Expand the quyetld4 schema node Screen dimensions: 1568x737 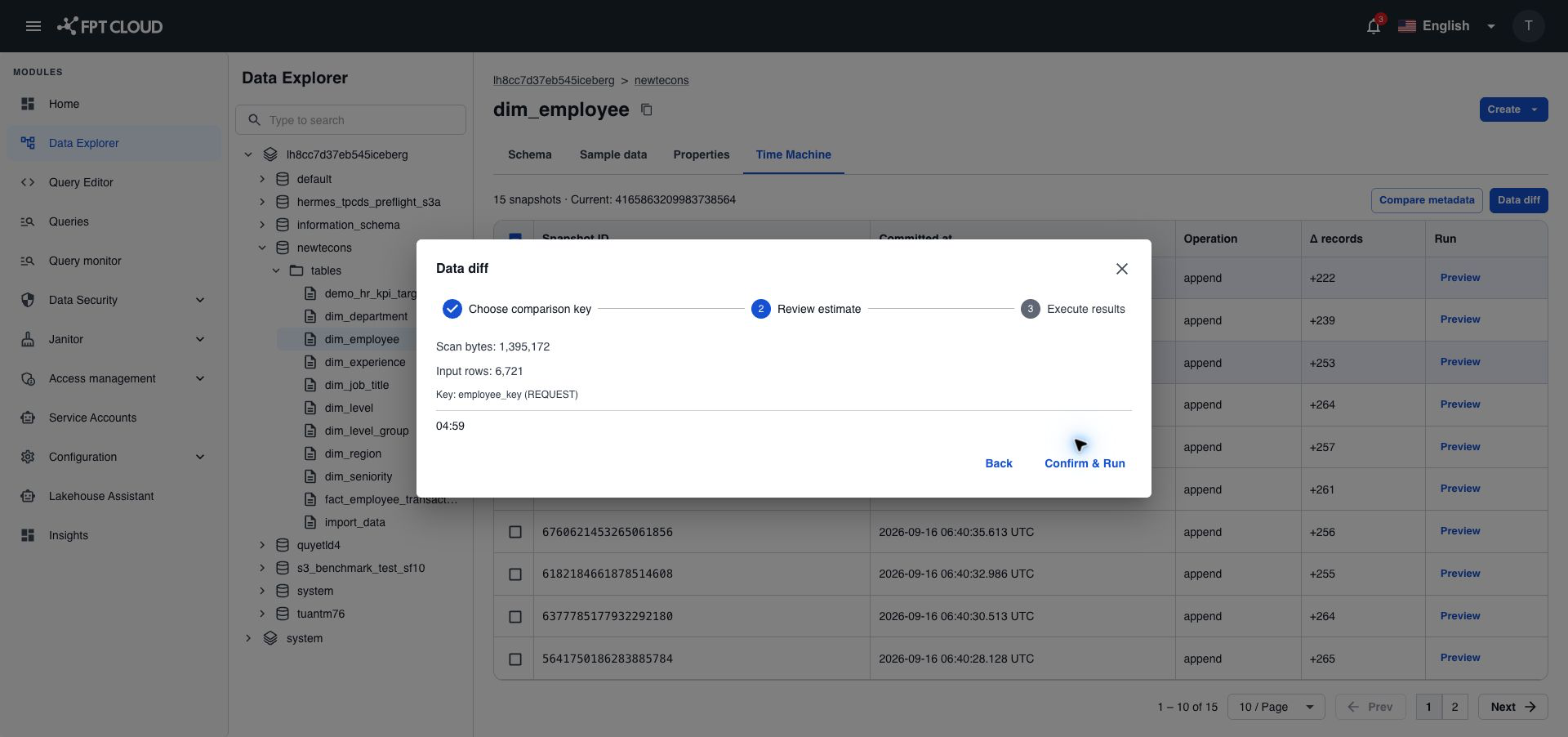point(262,545)
